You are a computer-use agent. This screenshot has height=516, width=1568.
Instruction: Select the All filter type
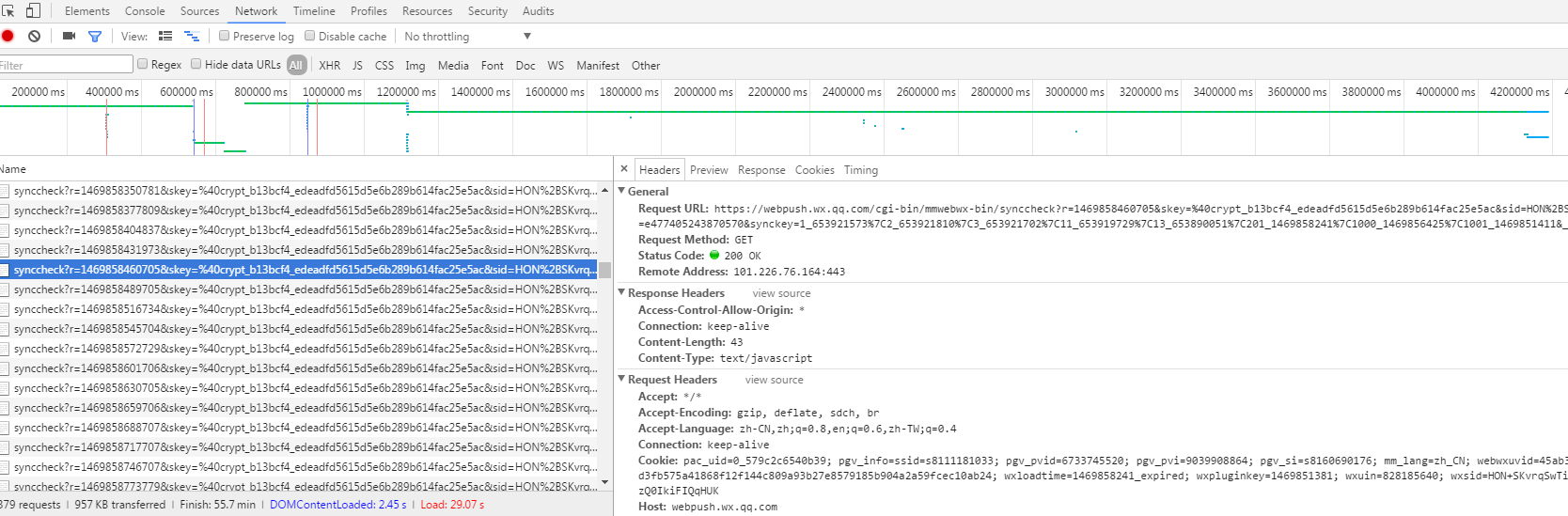(x=296, y=65)
